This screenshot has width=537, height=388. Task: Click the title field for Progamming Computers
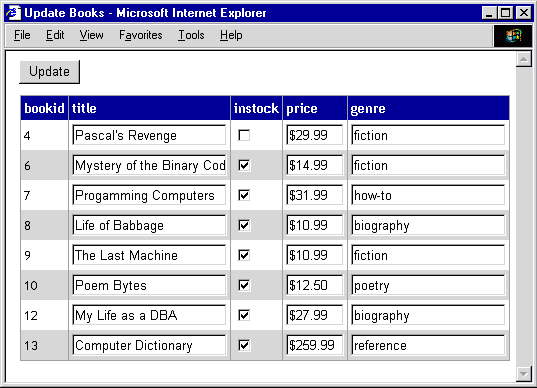pos(149,195)
